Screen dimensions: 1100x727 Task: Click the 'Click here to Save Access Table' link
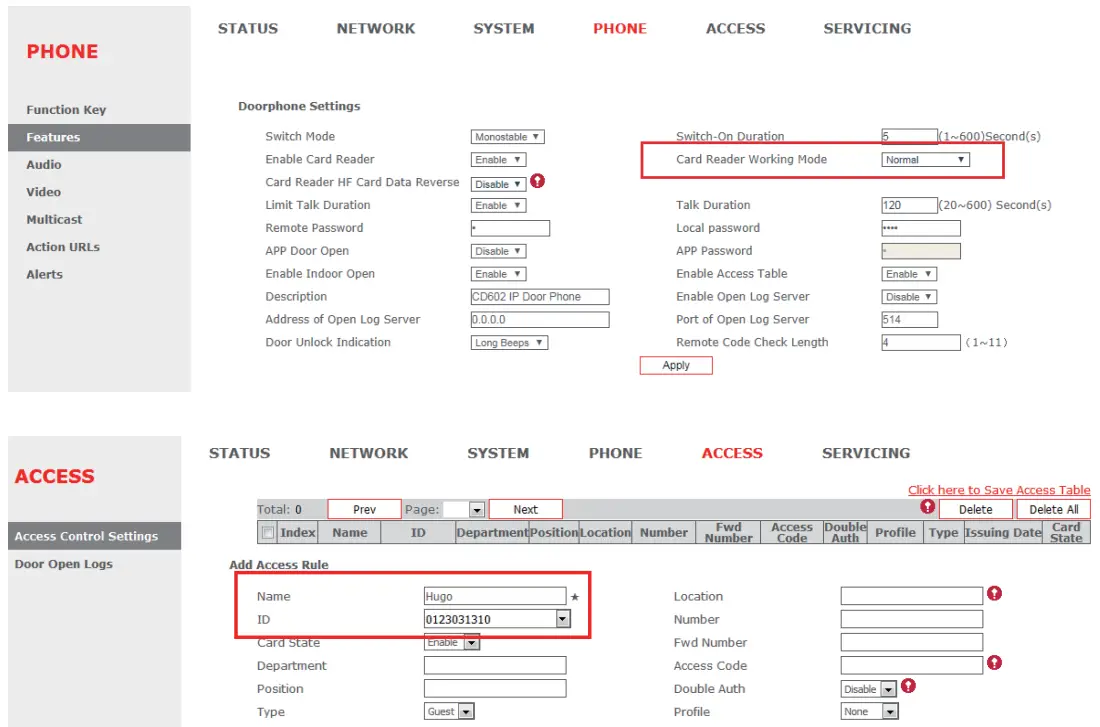click(x=999, y=491)
